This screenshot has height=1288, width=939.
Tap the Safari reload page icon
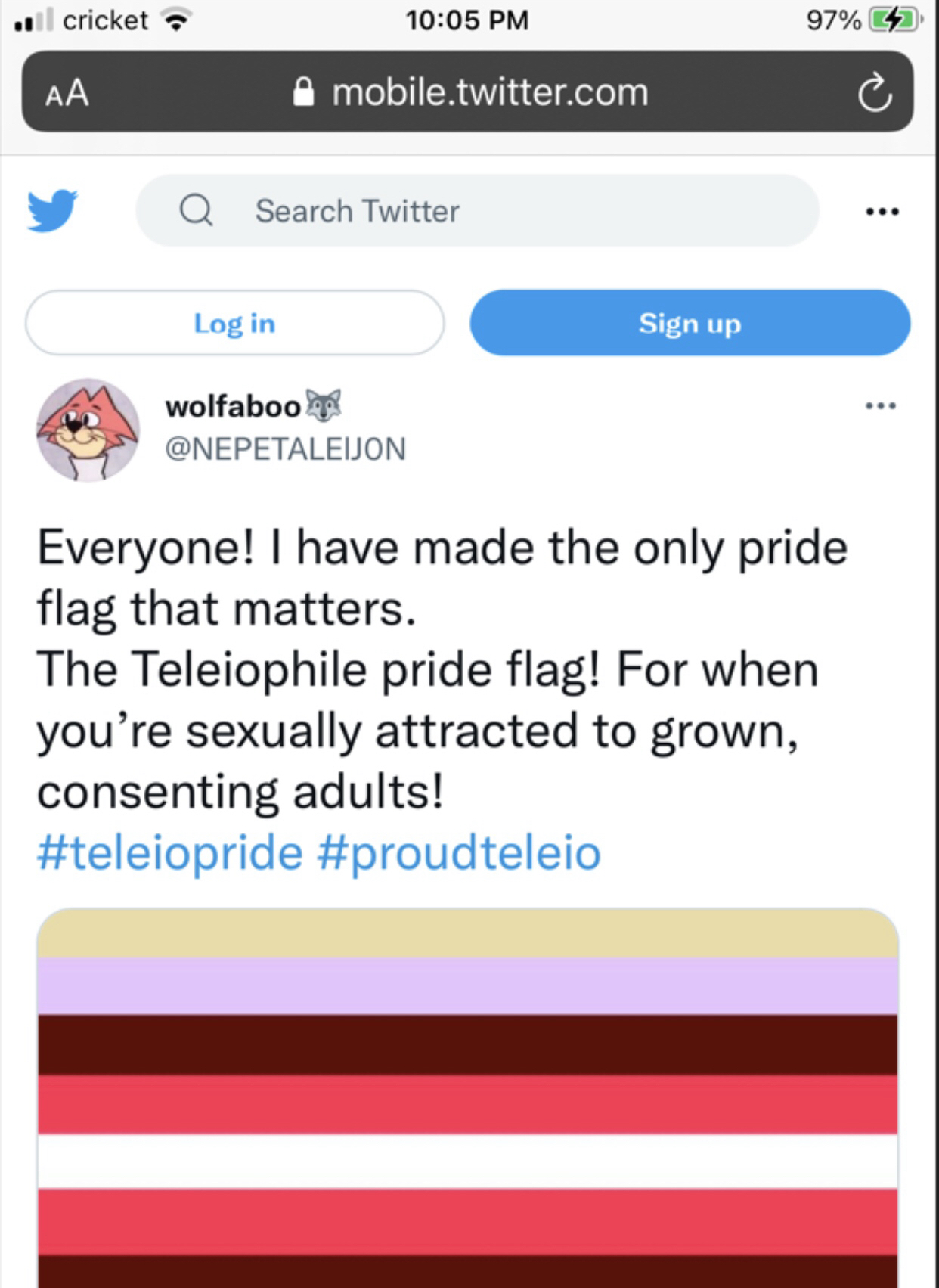coord(875,93)
